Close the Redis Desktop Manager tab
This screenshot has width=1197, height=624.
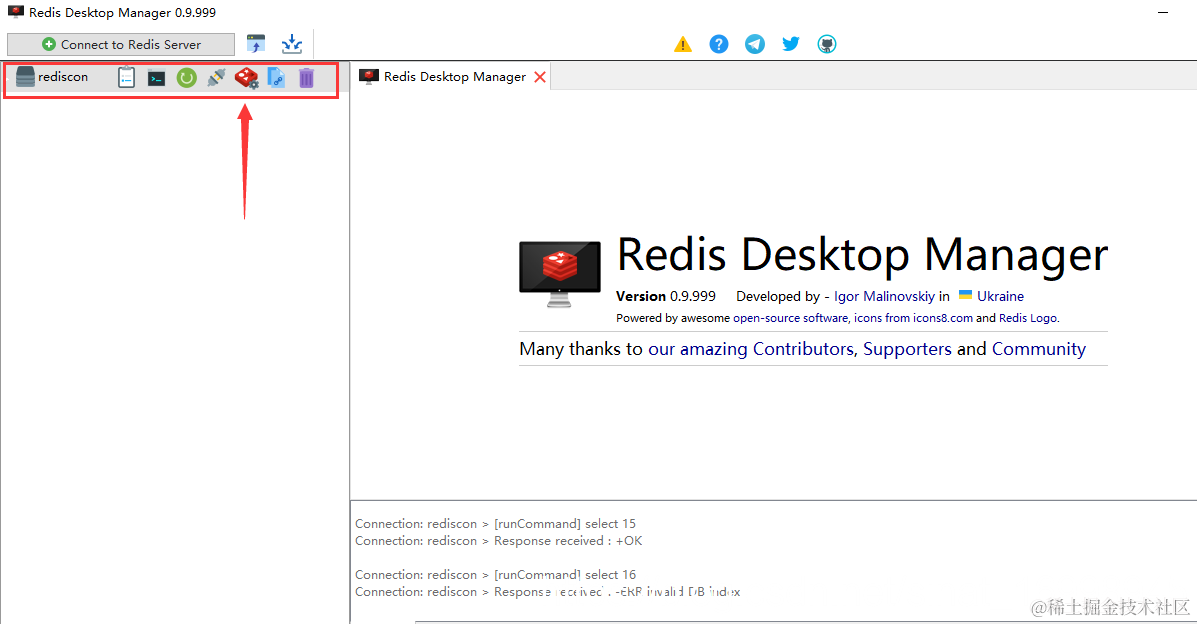pyautogui.click(x=540, y=77)
